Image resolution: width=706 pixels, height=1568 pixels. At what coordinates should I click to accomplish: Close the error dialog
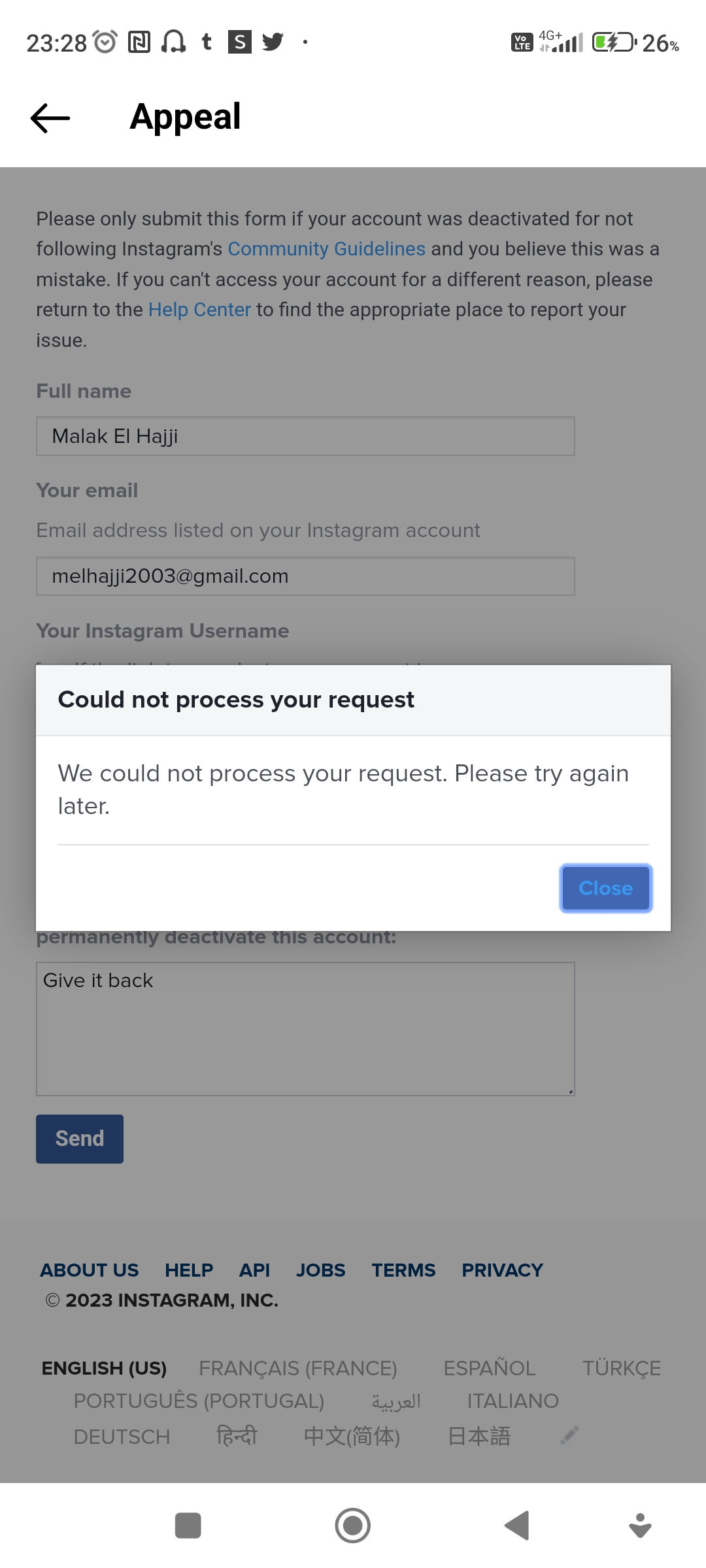(x=605, y=888)
